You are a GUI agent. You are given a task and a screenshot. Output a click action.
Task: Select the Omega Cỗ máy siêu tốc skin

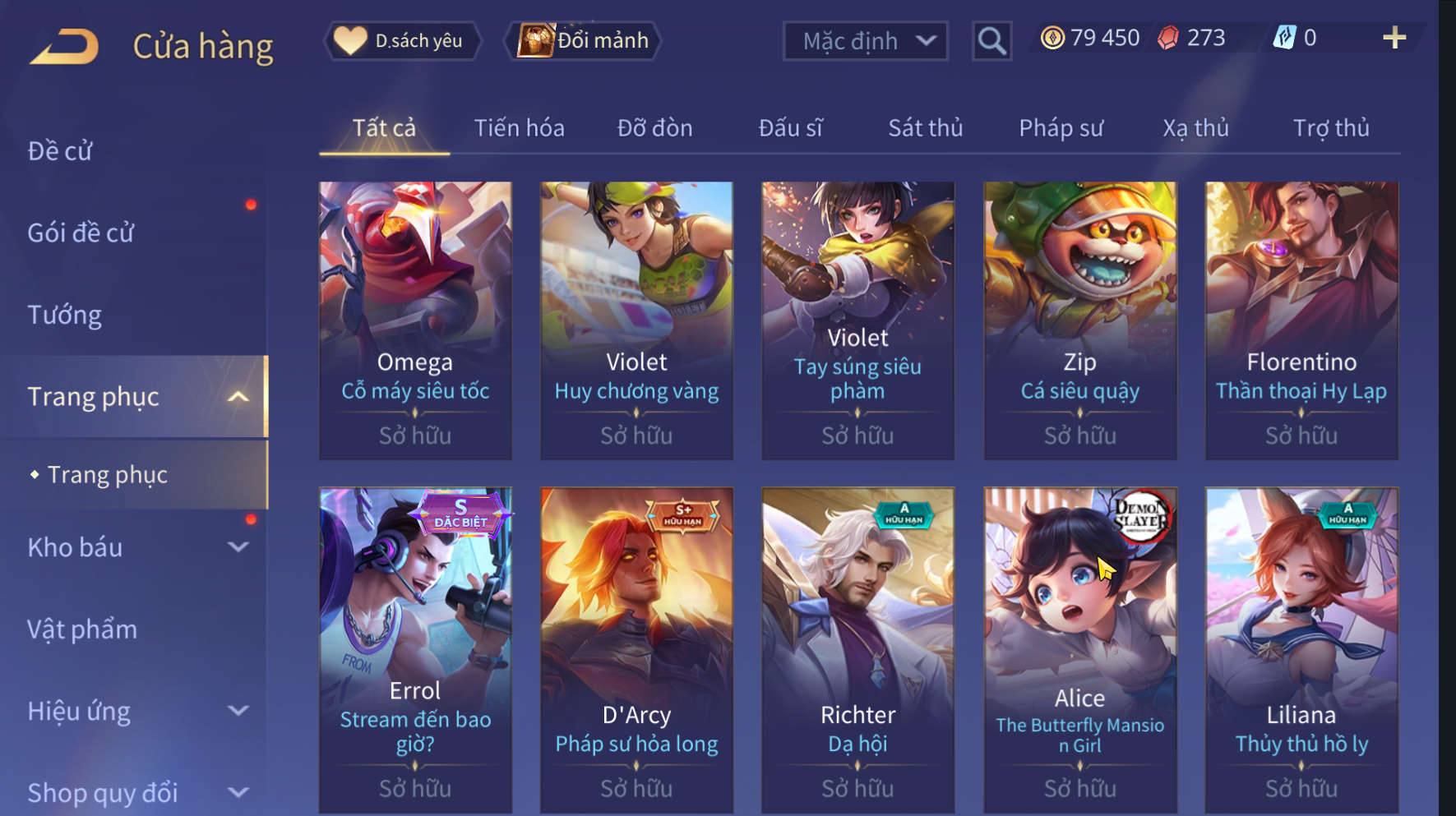click(415, 320)
